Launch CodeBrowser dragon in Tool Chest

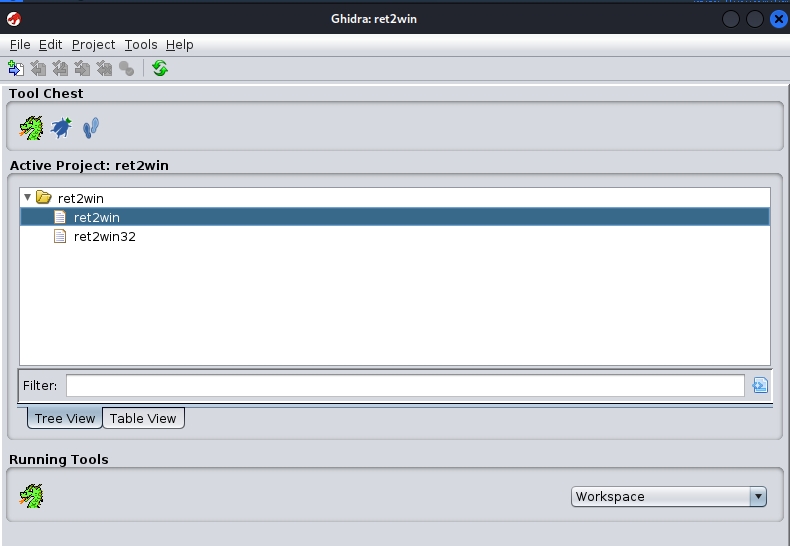[32, 128]
